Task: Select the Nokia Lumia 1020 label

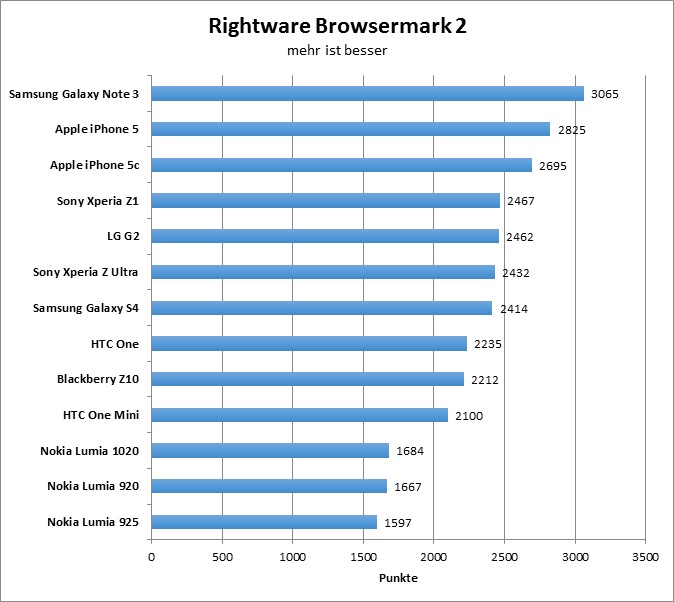Action: pos(90,451)
